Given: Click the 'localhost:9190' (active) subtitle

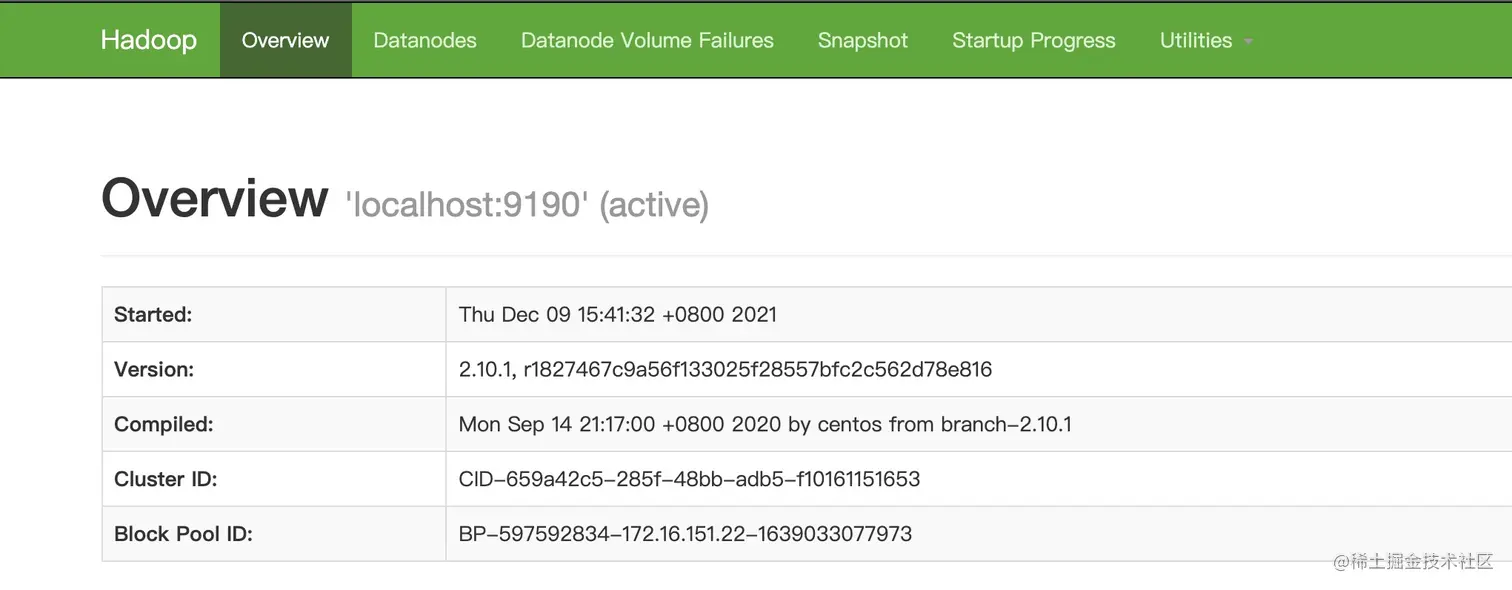Looking at the screenshot, I should tap(527, 205).
